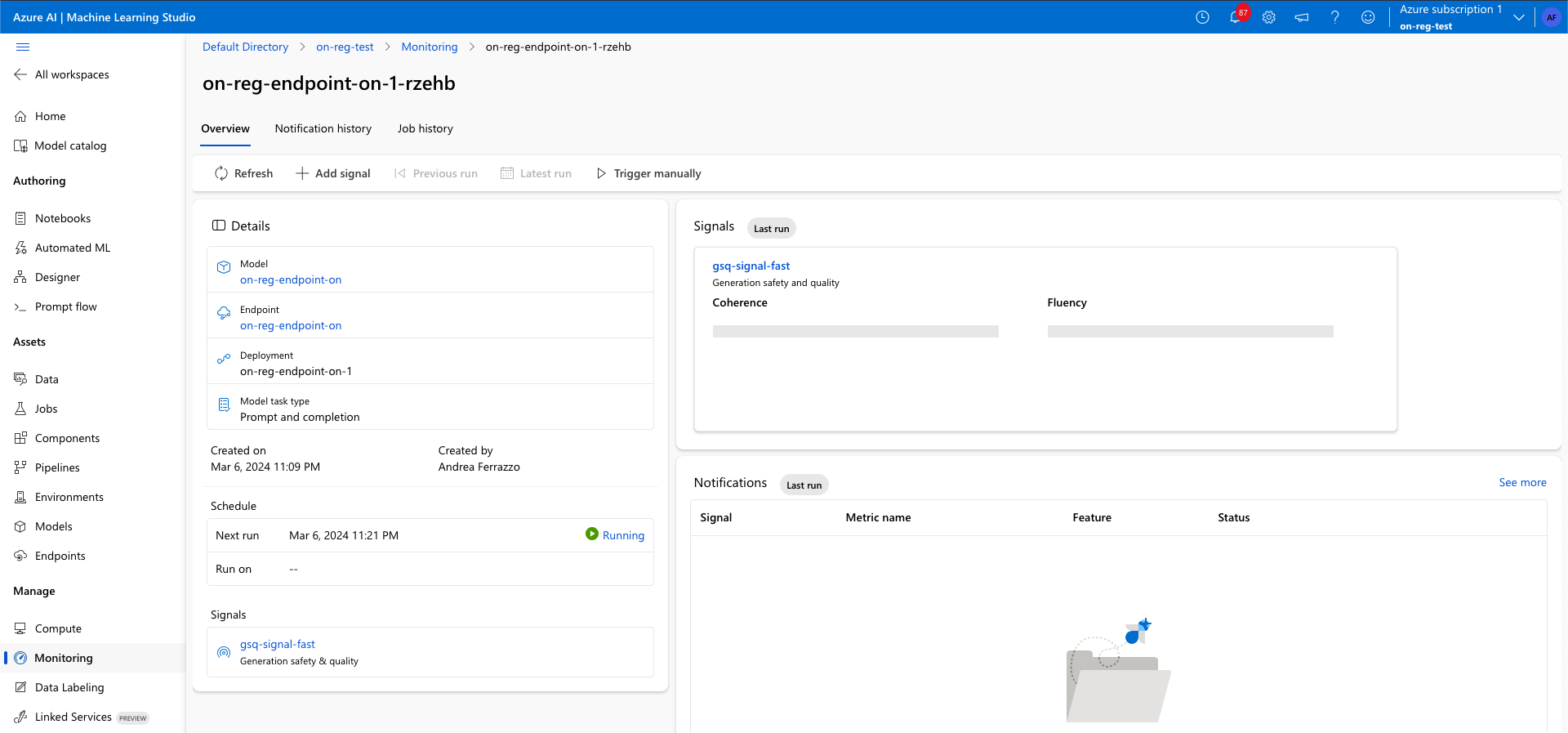
Task: Click the Fluency metric bar
Action: point(1191,331)
